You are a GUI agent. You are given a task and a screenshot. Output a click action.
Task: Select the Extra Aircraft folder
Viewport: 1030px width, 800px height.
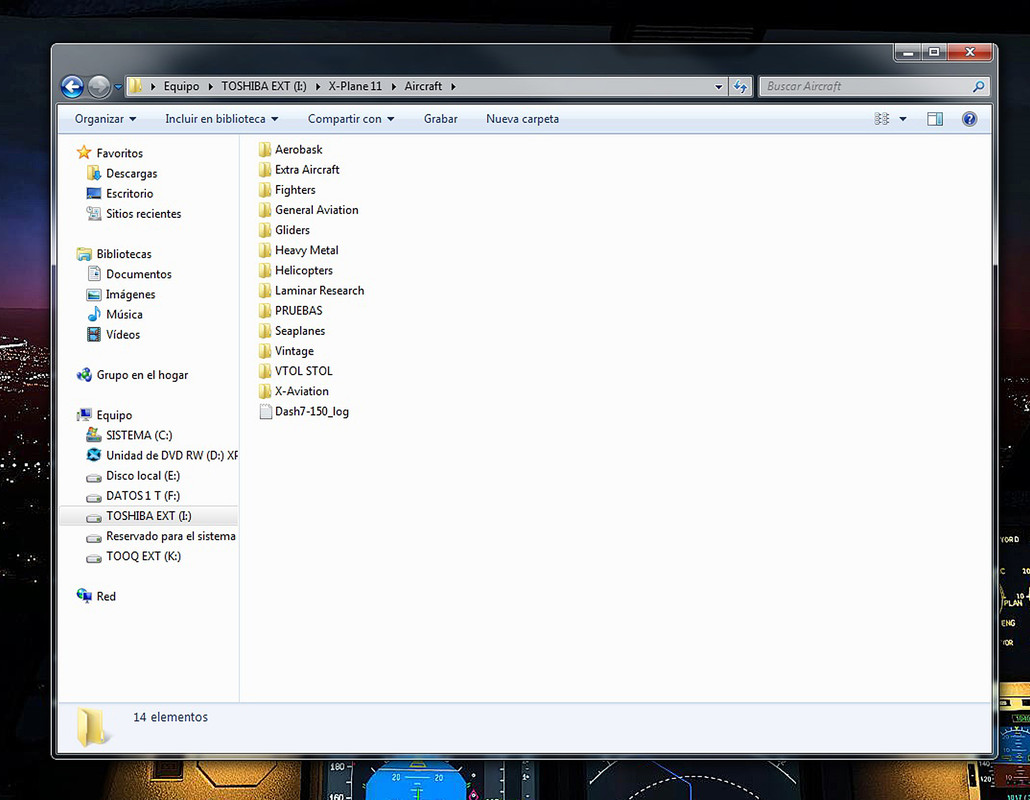(x=307, y=169)
